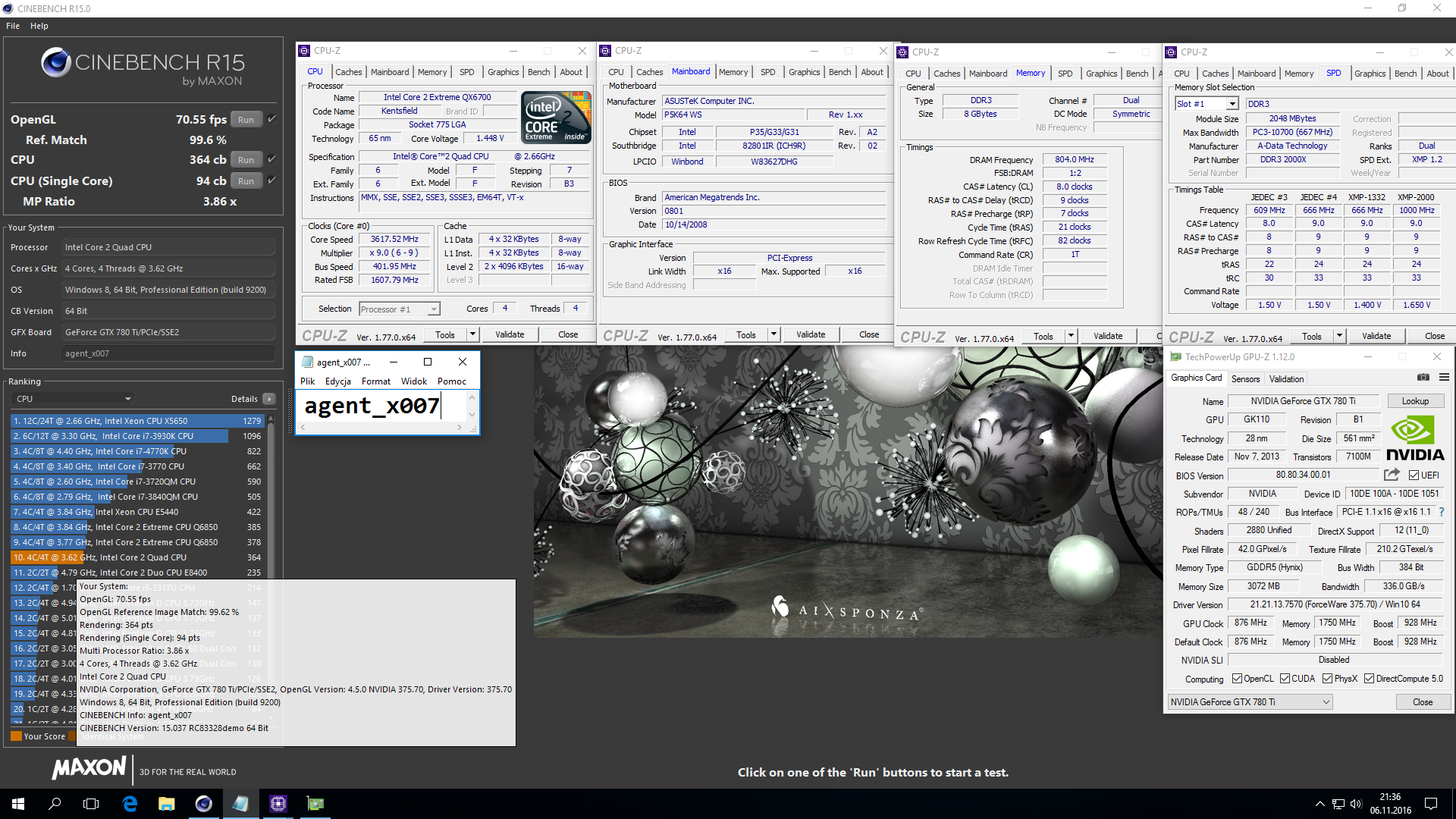Click the Cinebench ranking list scrollbar
The height and width of the screenshot is (819, 1456).
coord(271,569)
